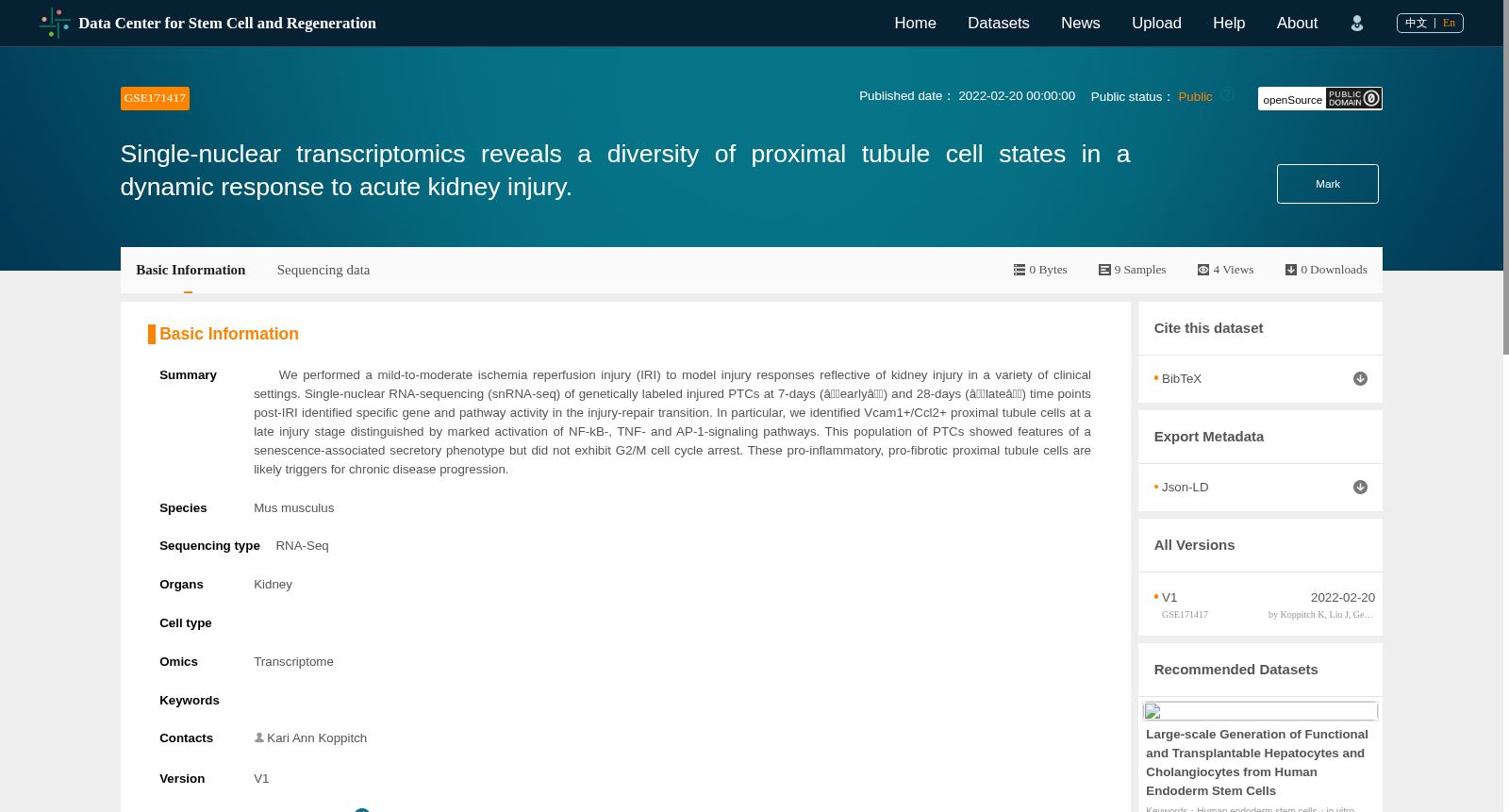
Task: Click the openSource label
Action: click(x=1292, y=99)
